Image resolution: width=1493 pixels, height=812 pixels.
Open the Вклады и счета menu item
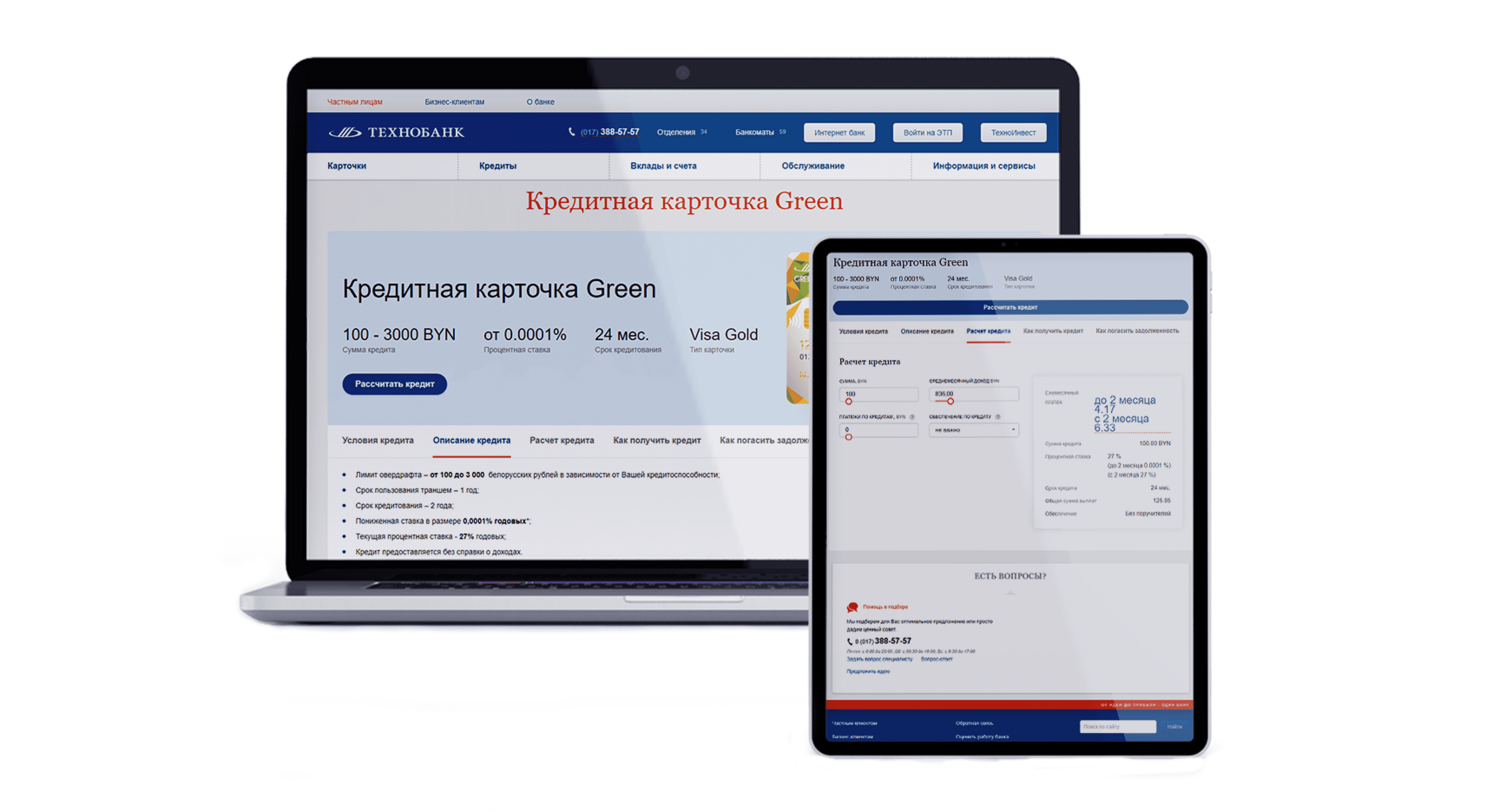663,166
